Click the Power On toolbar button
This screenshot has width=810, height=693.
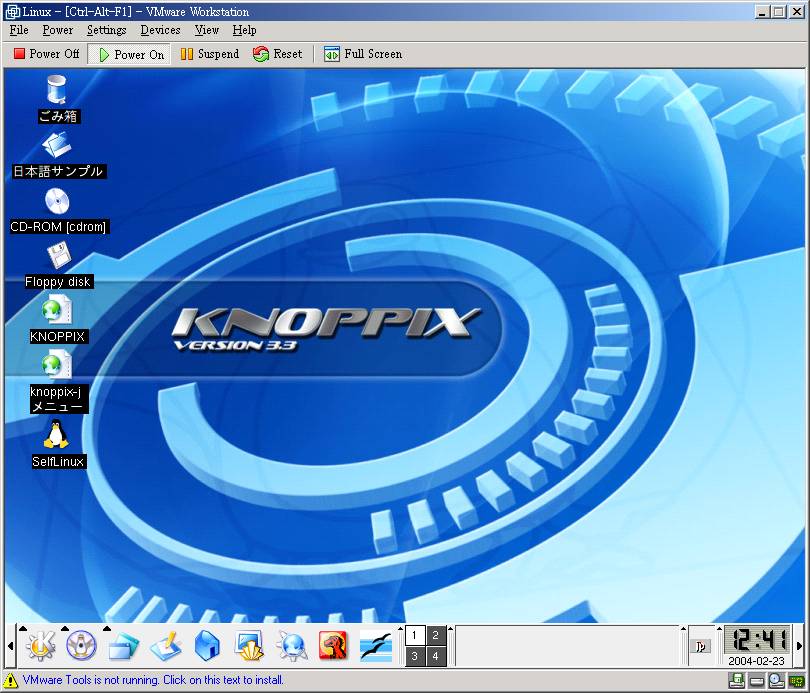(x=130, y=54)
